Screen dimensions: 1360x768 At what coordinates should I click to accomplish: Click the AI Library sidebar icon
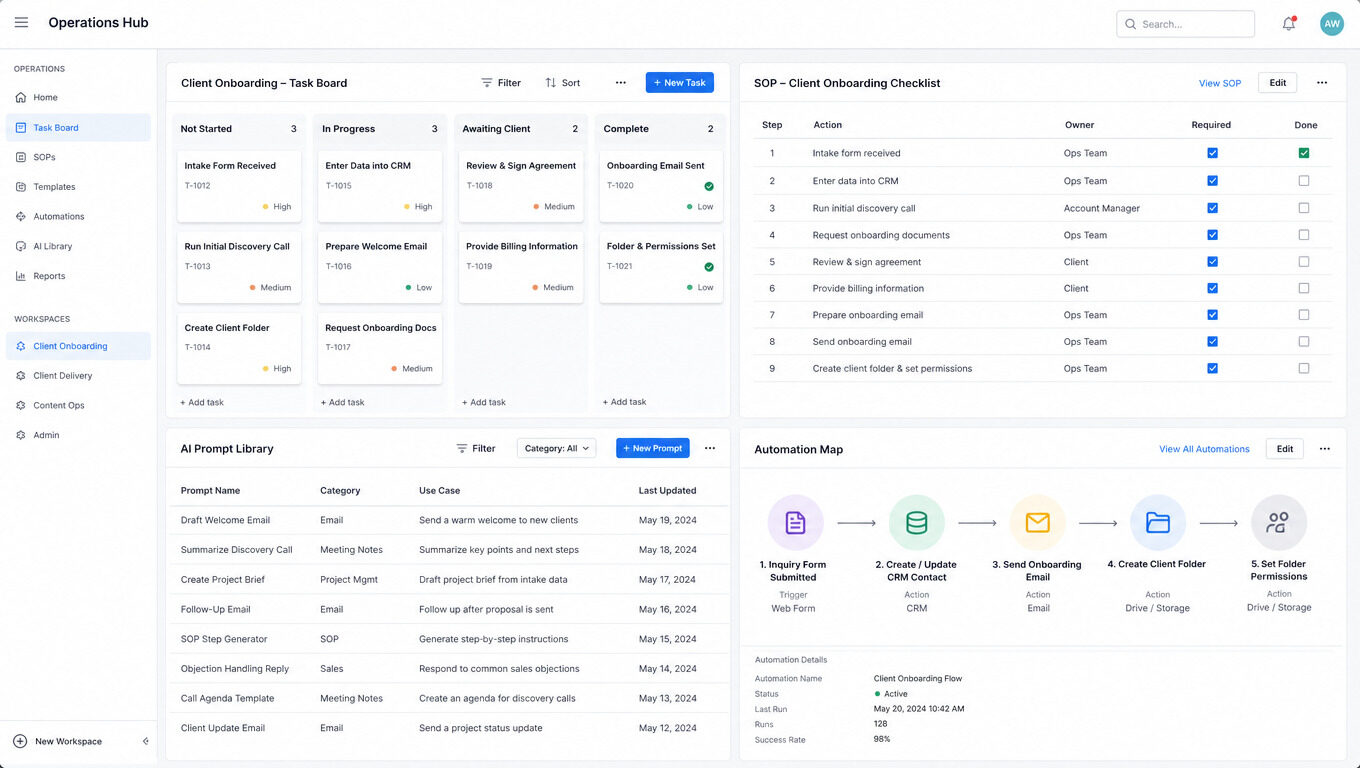21,246
